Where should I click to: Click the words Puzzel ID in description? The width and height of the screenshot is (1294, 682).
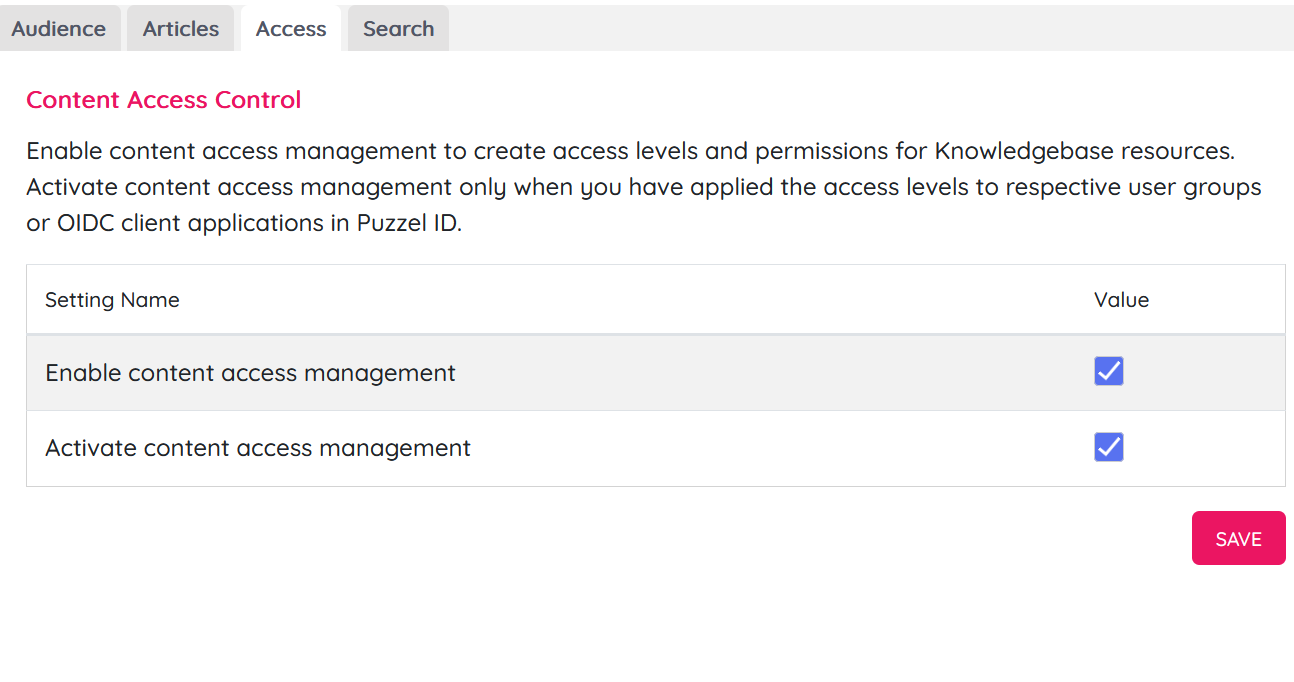click(408, 223)
